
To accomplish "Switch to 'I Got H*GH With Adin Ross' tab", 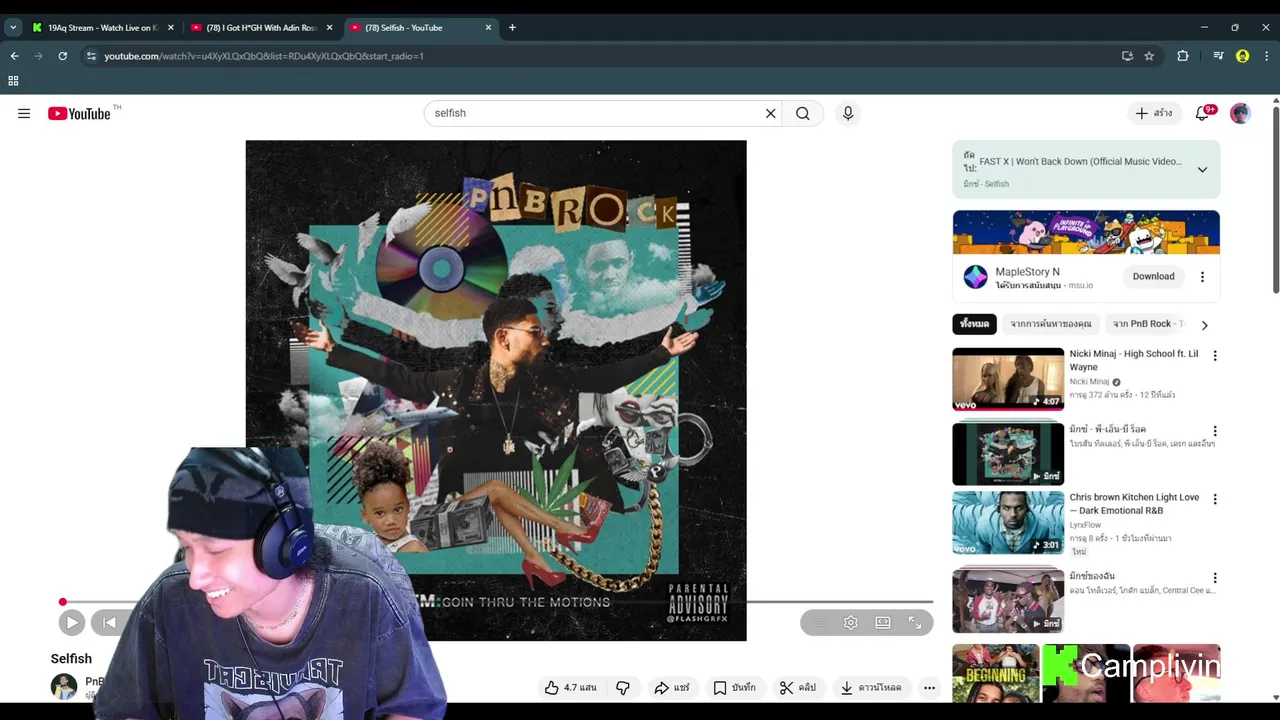I will (262, 28).
